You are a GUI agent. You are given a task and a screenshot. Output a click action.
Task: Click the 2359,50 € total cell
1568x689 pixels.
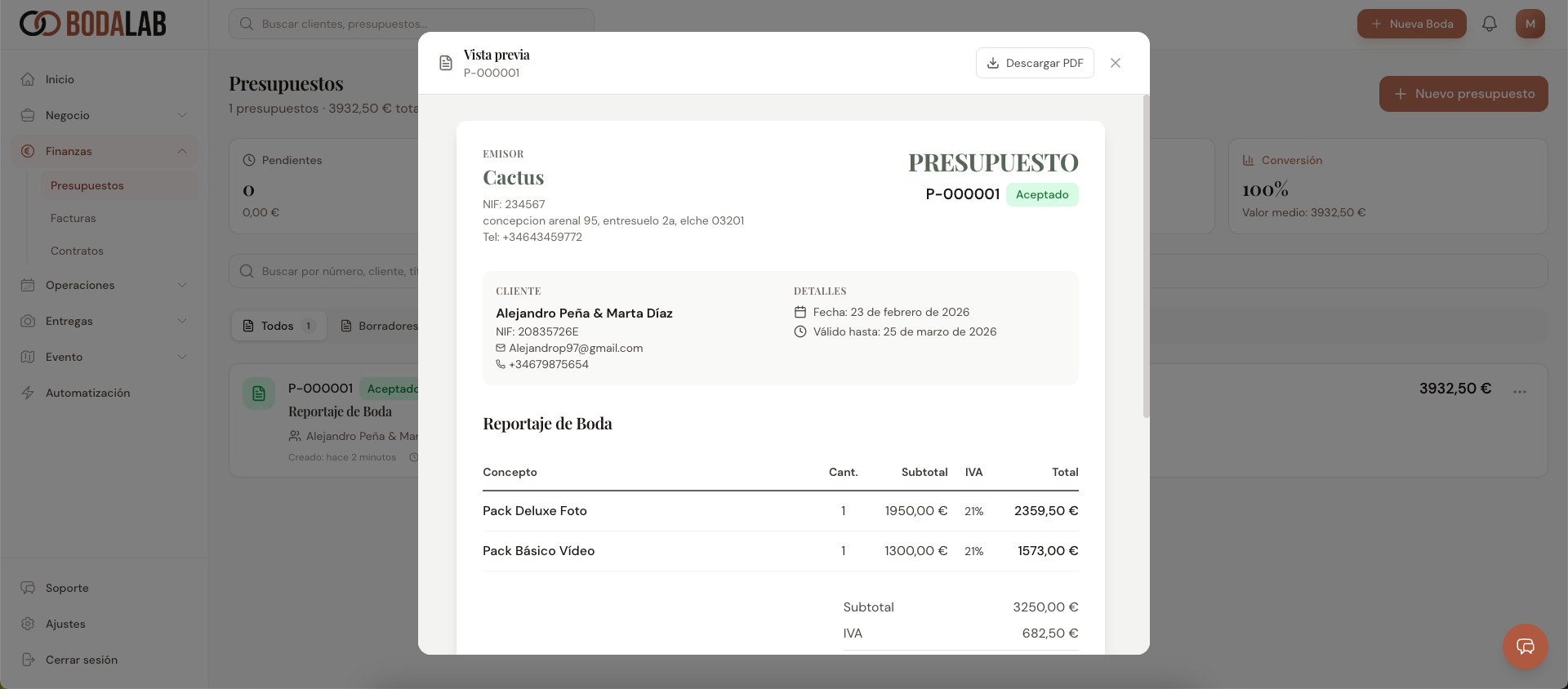click(1046, 511)
